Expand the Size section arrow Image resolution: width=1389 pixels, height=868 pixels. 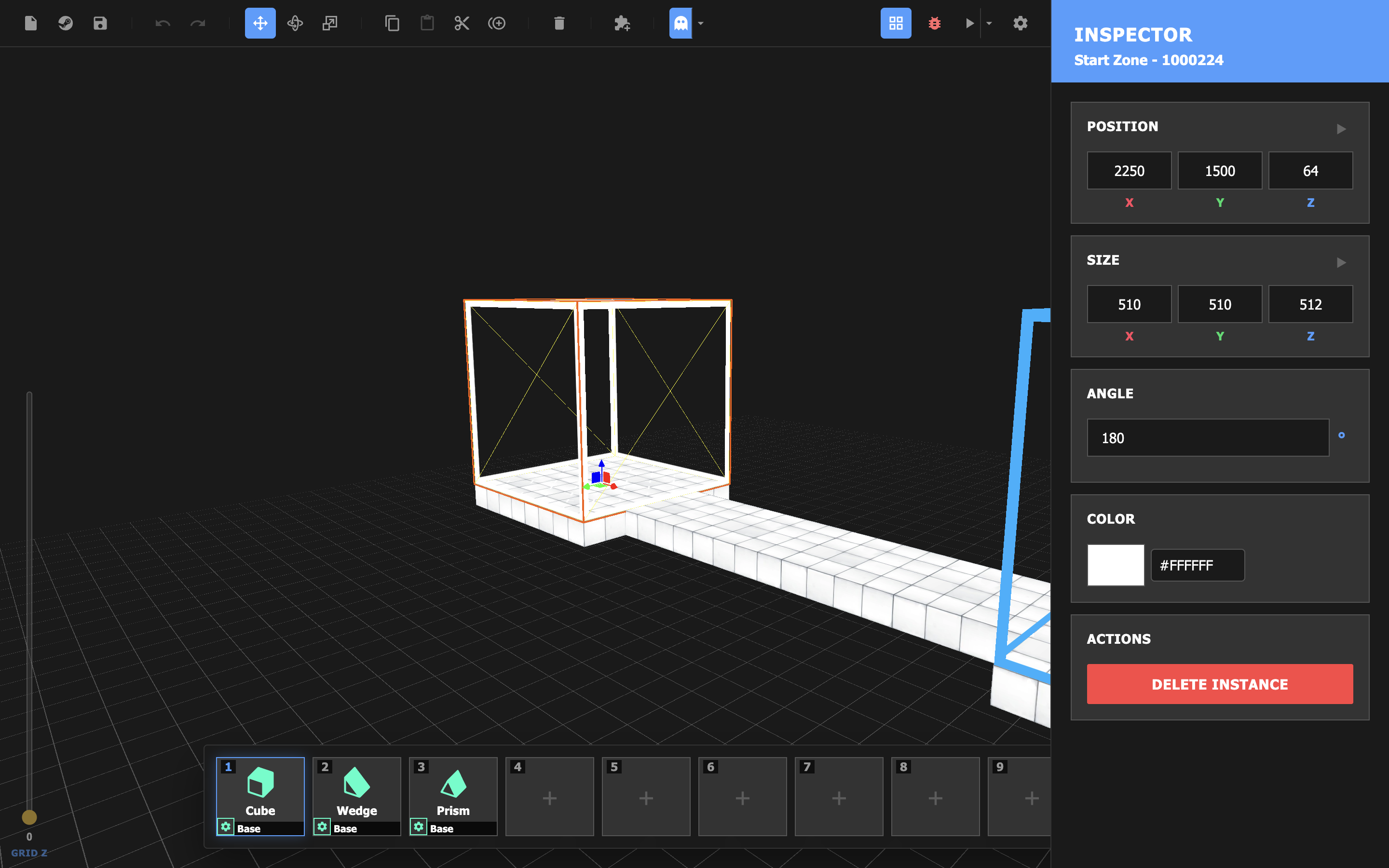1341,262
